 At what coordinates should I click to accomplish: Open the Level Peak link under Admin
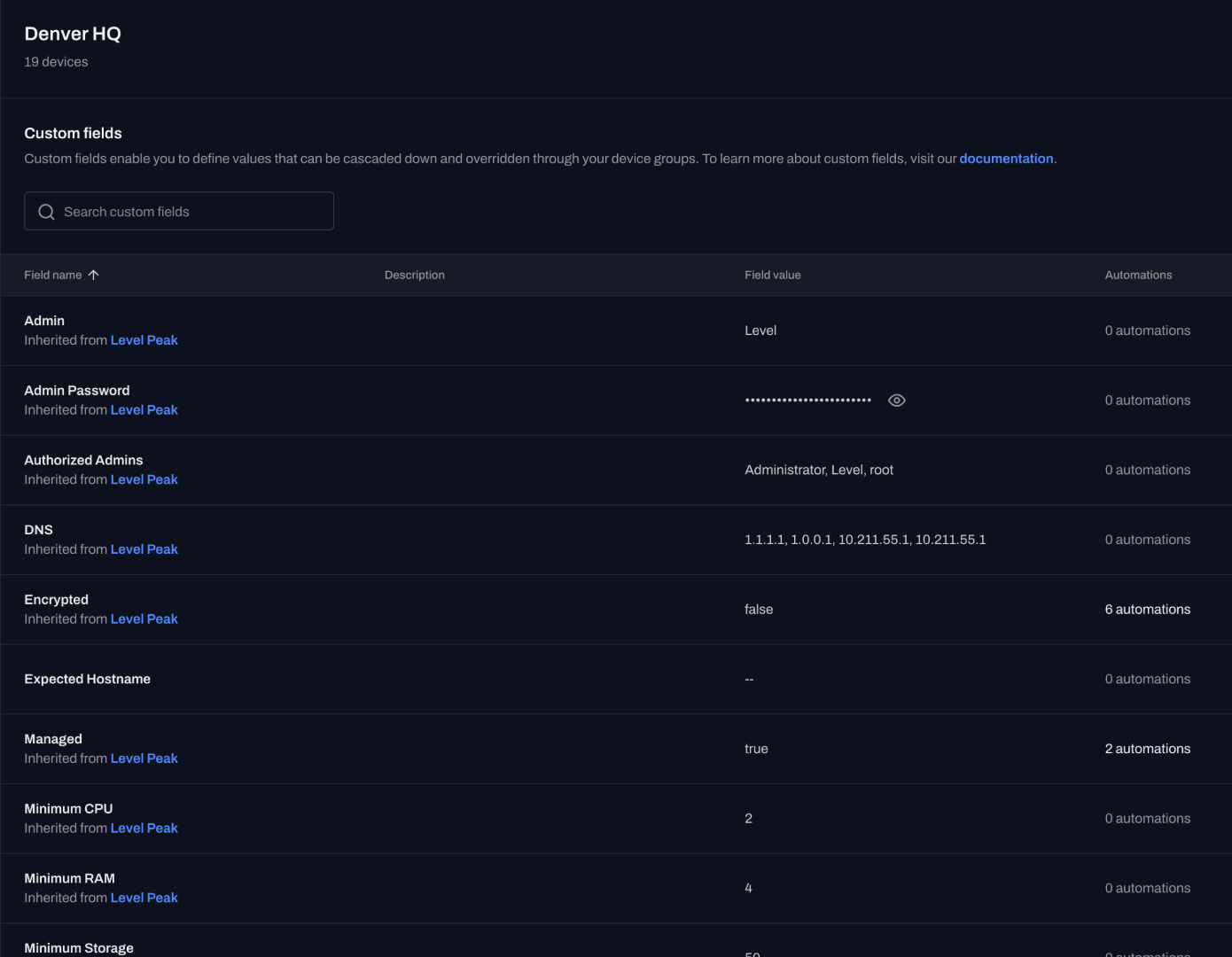(x=144, y=340)
